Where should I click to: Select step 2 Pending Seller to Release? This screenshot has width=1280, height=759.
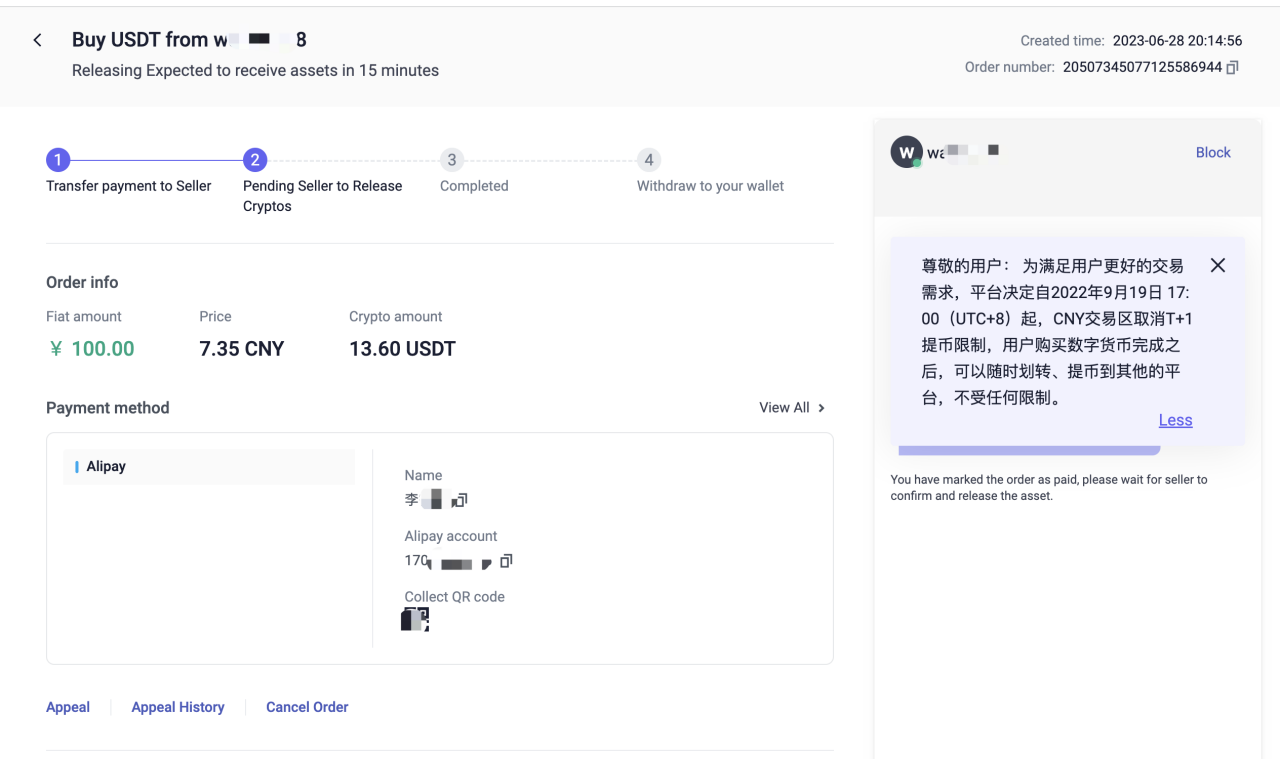[255, 160]
